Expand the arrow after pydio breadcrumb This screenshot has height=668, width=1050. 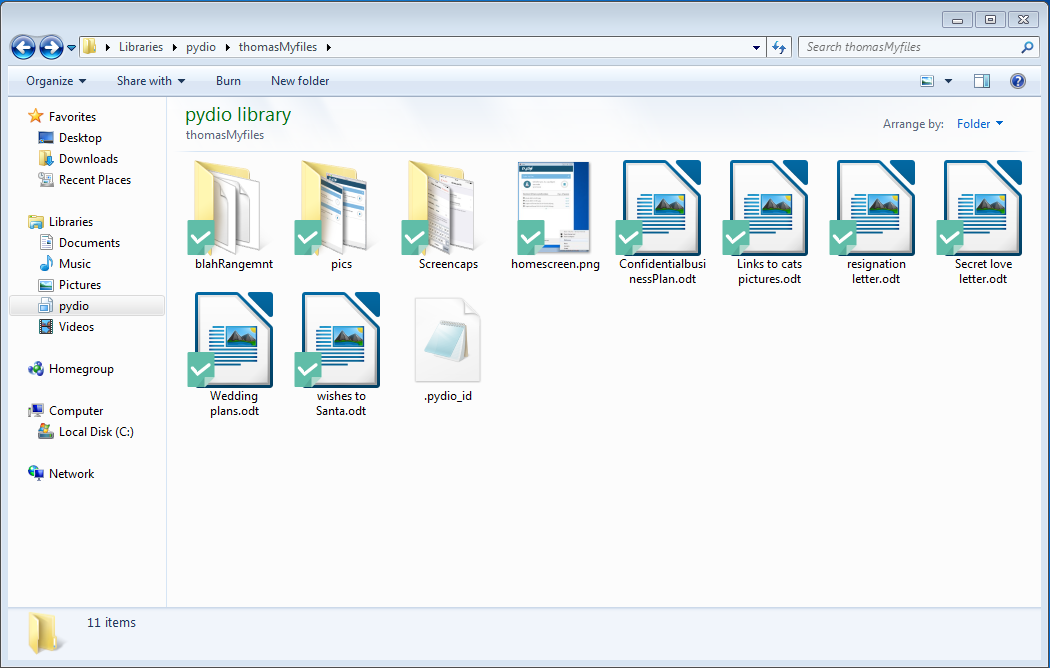pos(228,47)
